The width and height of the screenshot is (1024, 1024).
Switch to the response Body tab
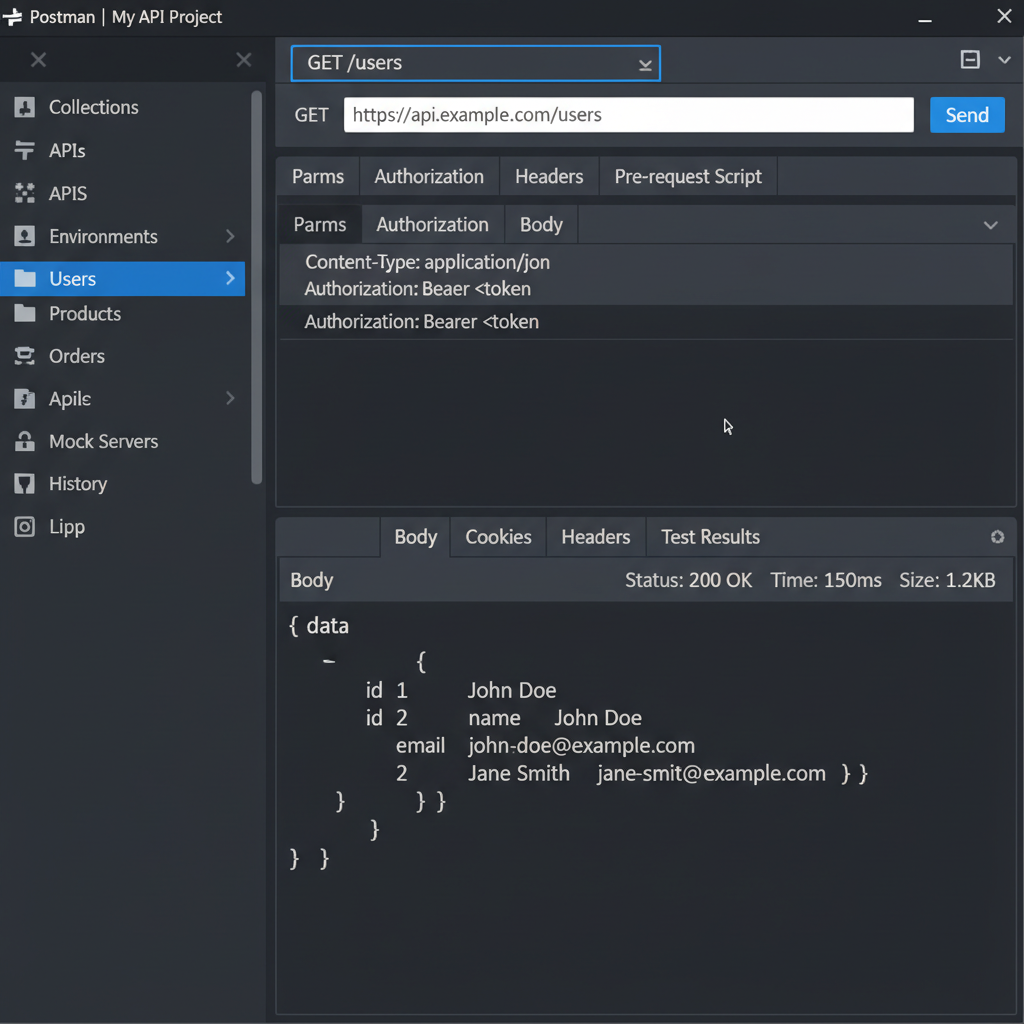point(415,537)
